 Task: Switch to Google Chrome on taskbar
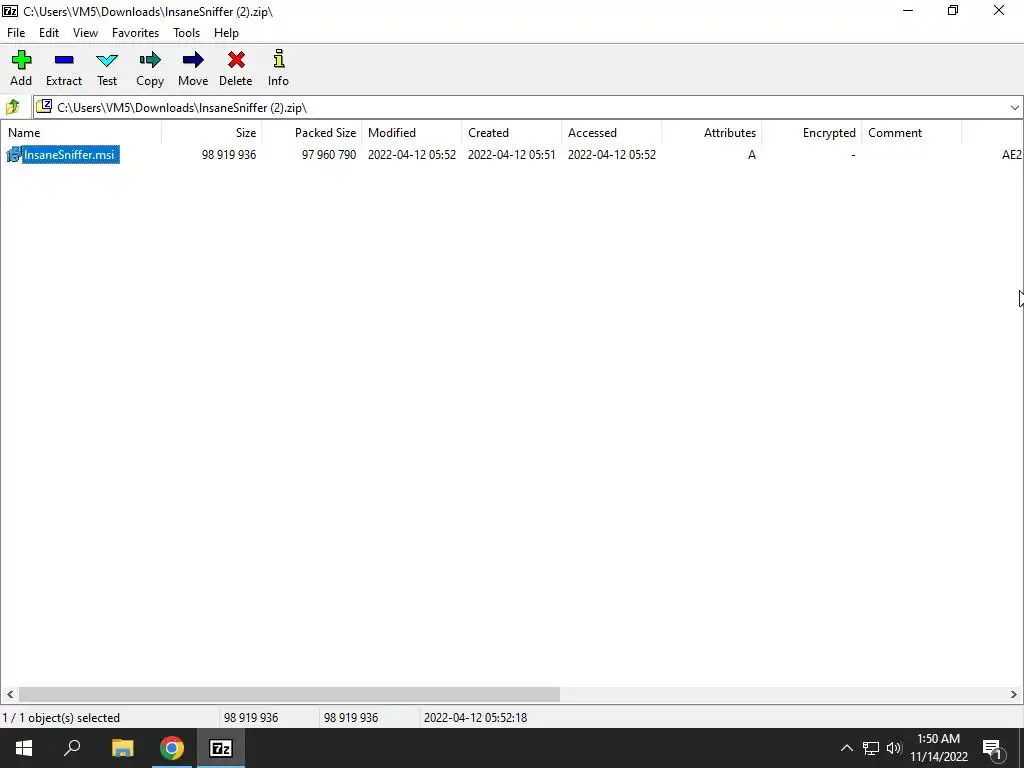click(x=172, y=748)
